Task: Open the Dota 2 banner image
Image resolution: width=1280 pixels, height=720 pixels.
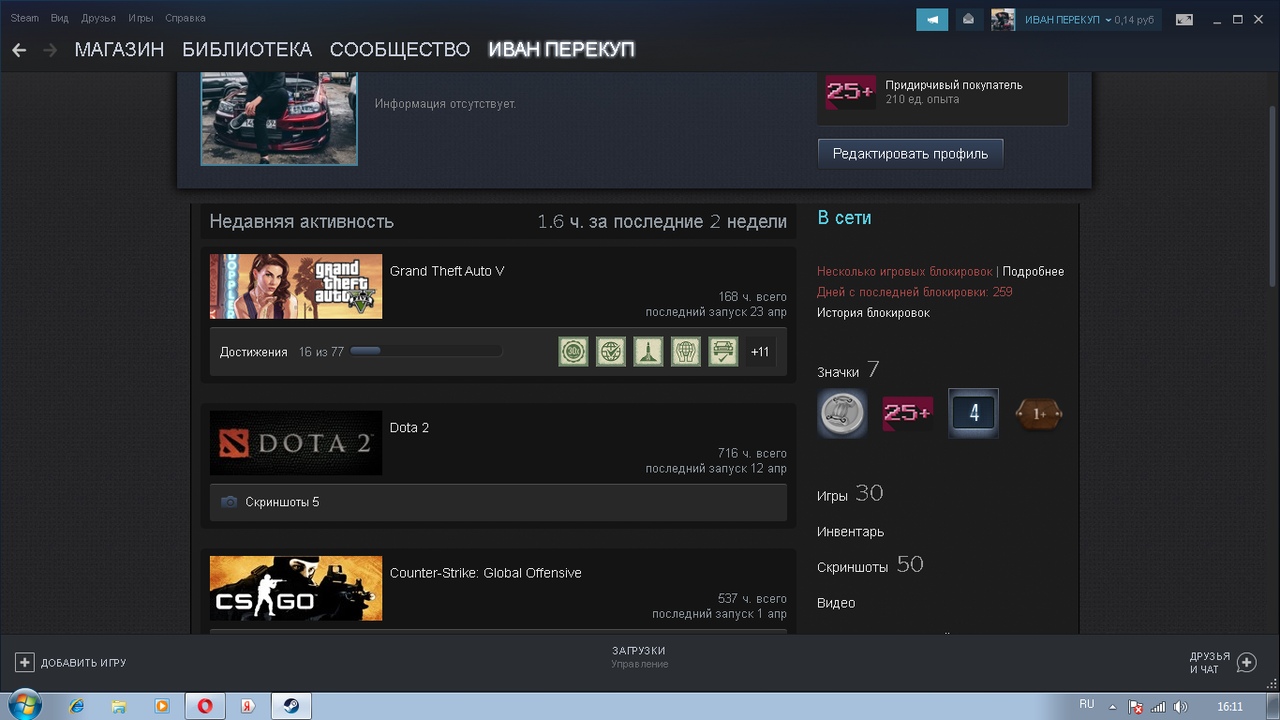Action: [x=296, y=443]
